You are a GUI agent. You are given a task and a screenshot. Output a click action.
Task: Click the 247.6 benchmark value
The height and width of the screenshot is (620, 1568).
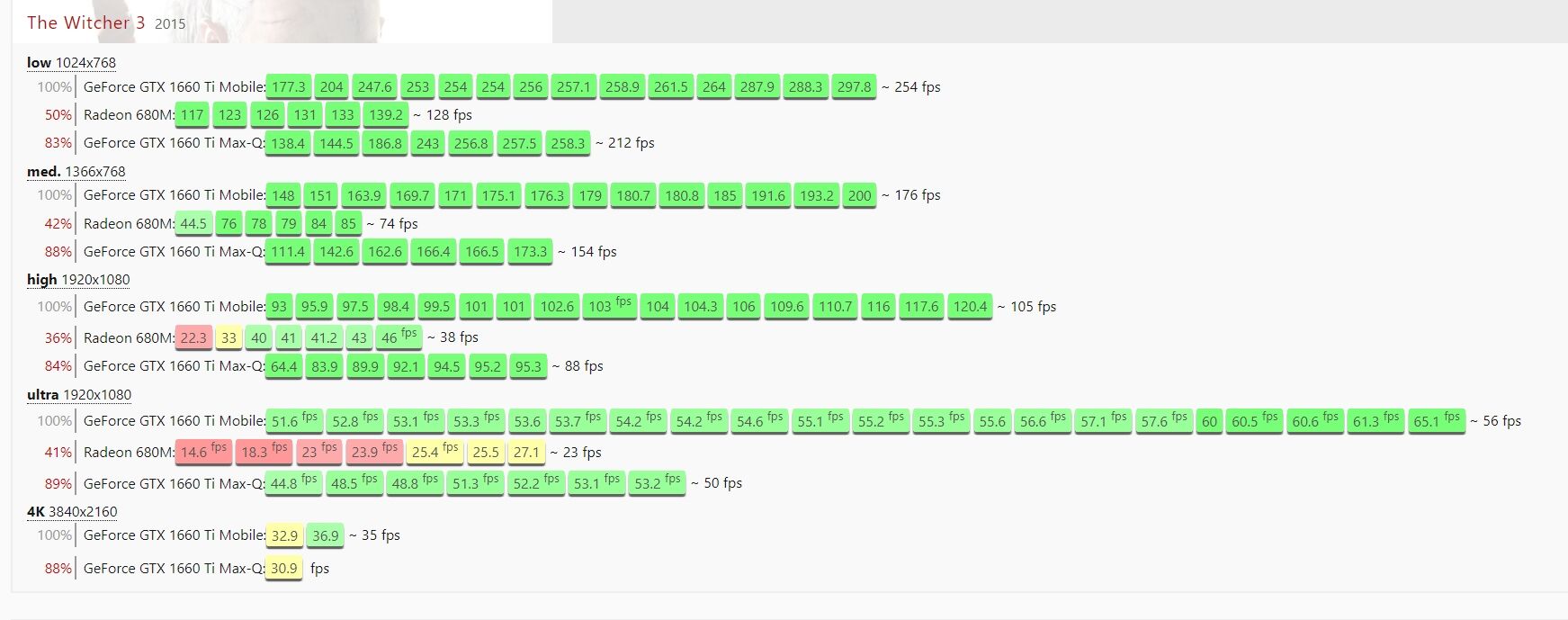click(375, 86)
